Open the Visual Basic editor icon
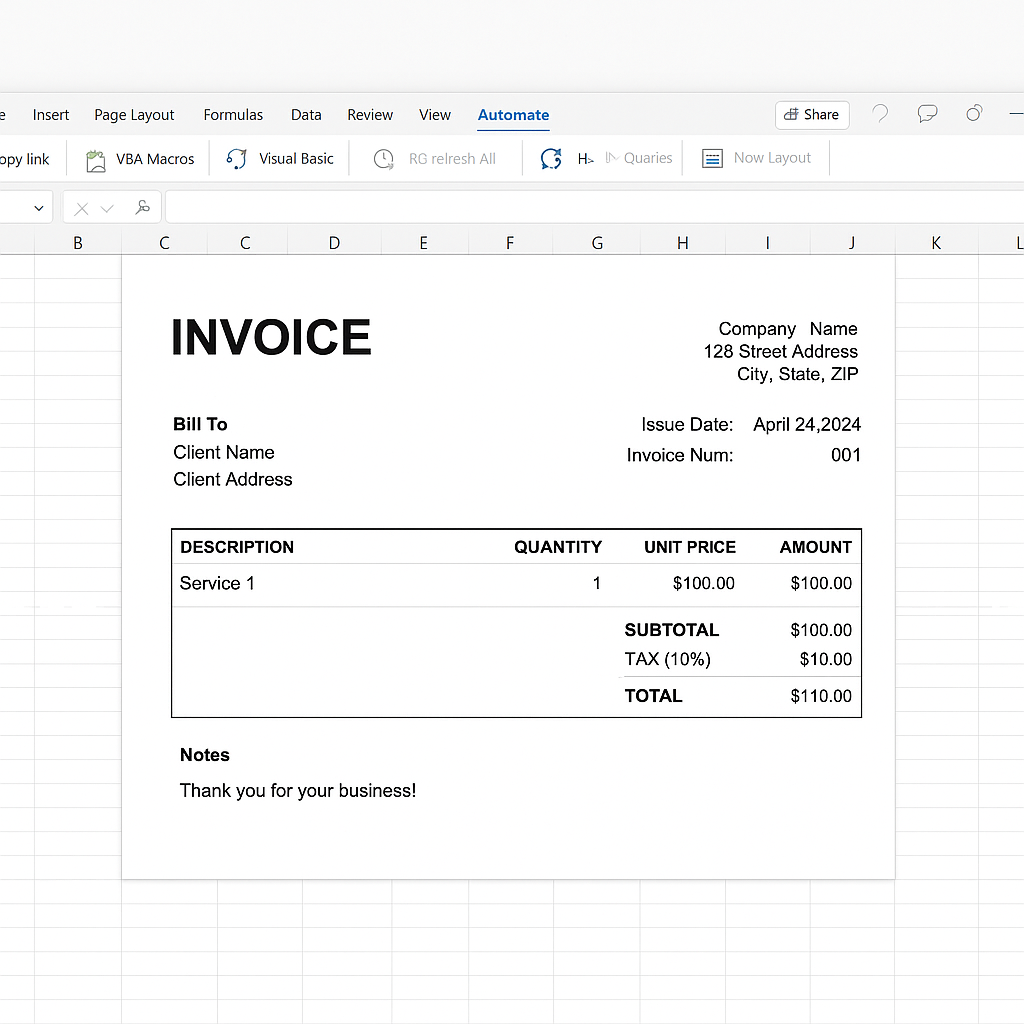 point(237,159)
